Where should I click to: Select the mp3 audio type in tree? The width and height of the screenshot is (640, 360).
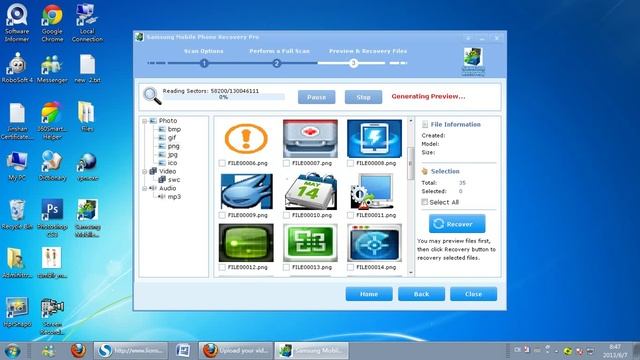174,197
